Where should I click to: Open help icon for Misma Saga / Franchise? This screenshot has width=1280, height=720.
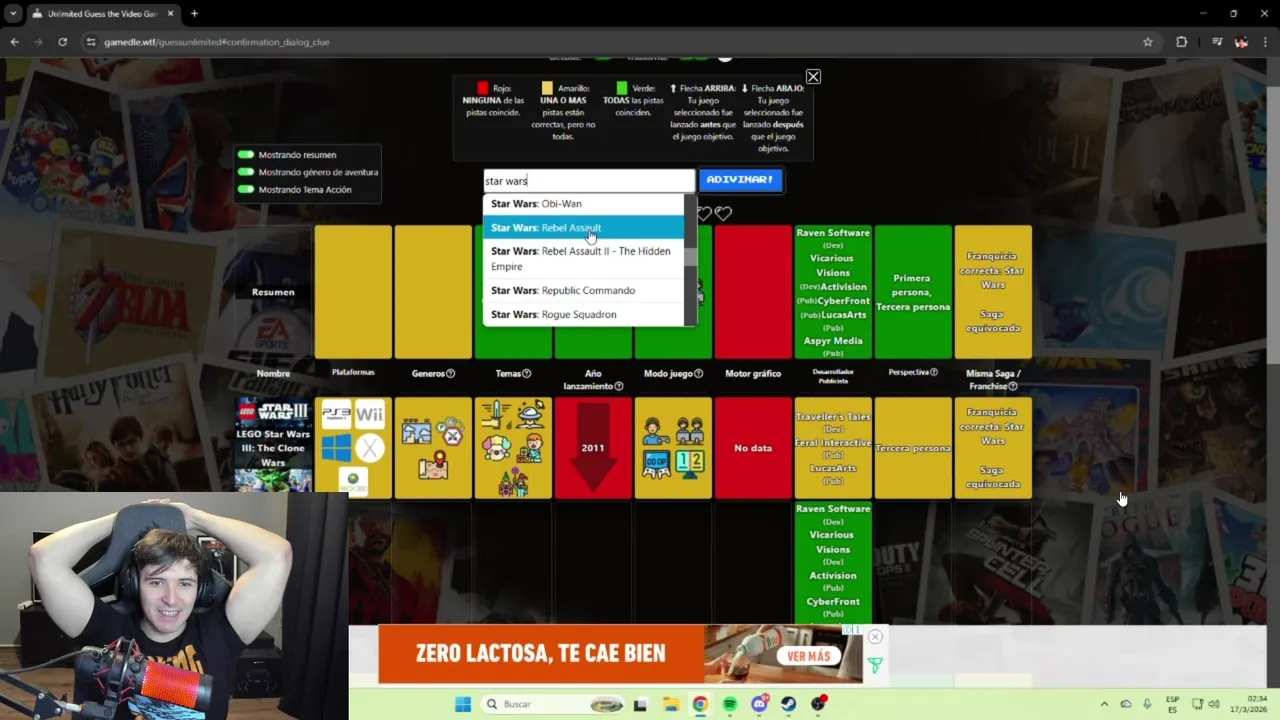pos(1013,386)
